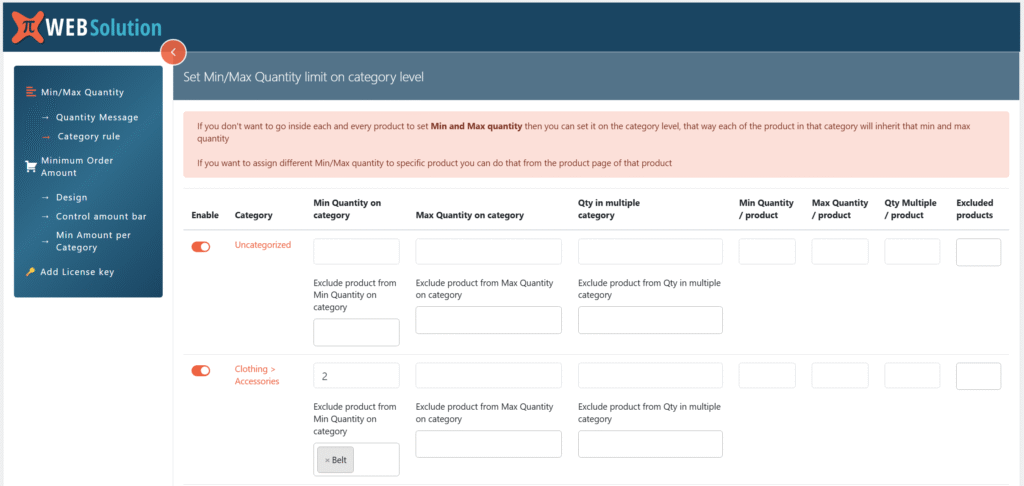Collapse the sidebar with the orange arrow button

click(x=173, y=52)
